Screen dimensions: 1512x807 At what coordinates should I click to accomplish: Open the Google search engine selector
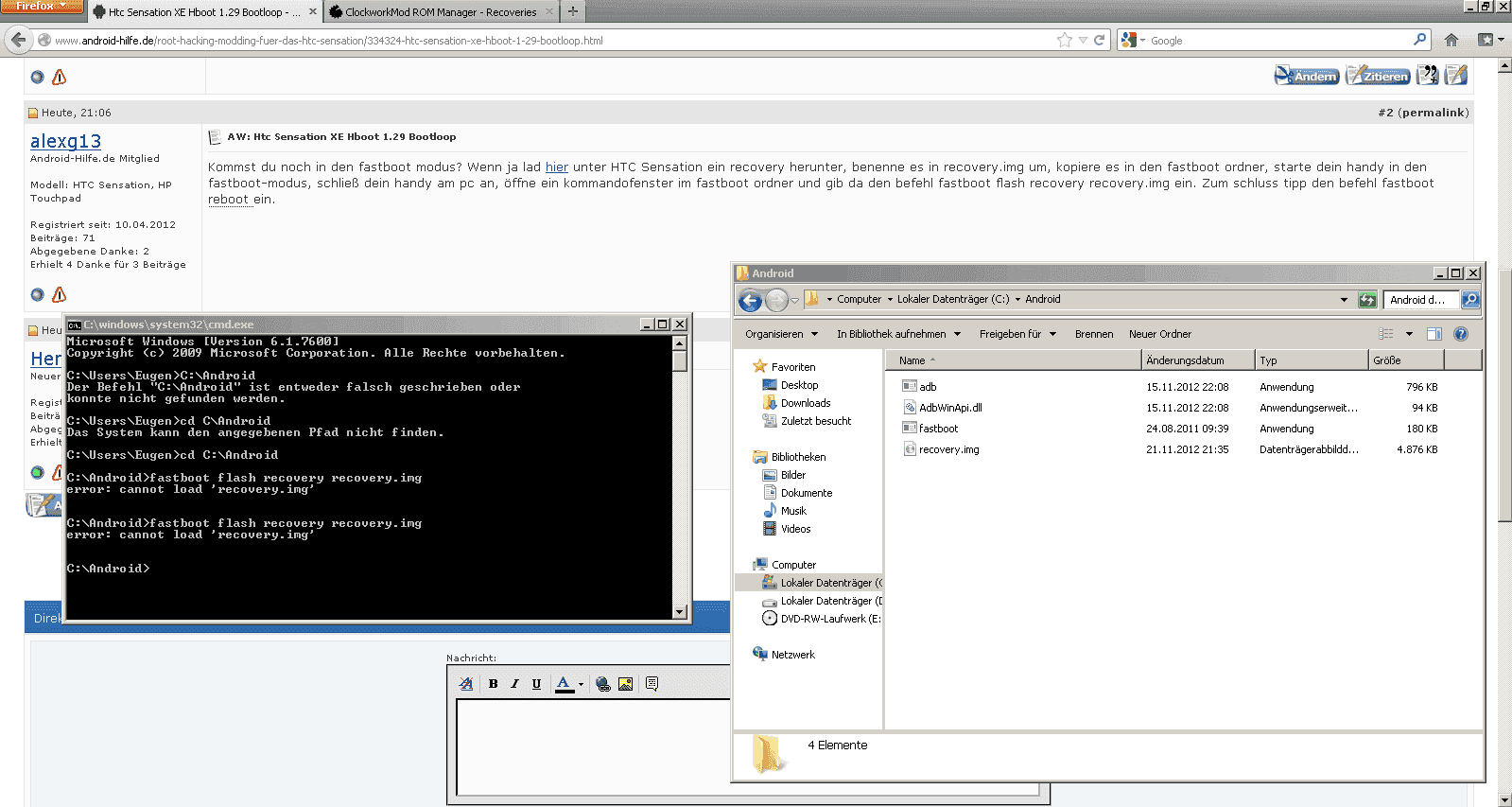pos(1132,40)
